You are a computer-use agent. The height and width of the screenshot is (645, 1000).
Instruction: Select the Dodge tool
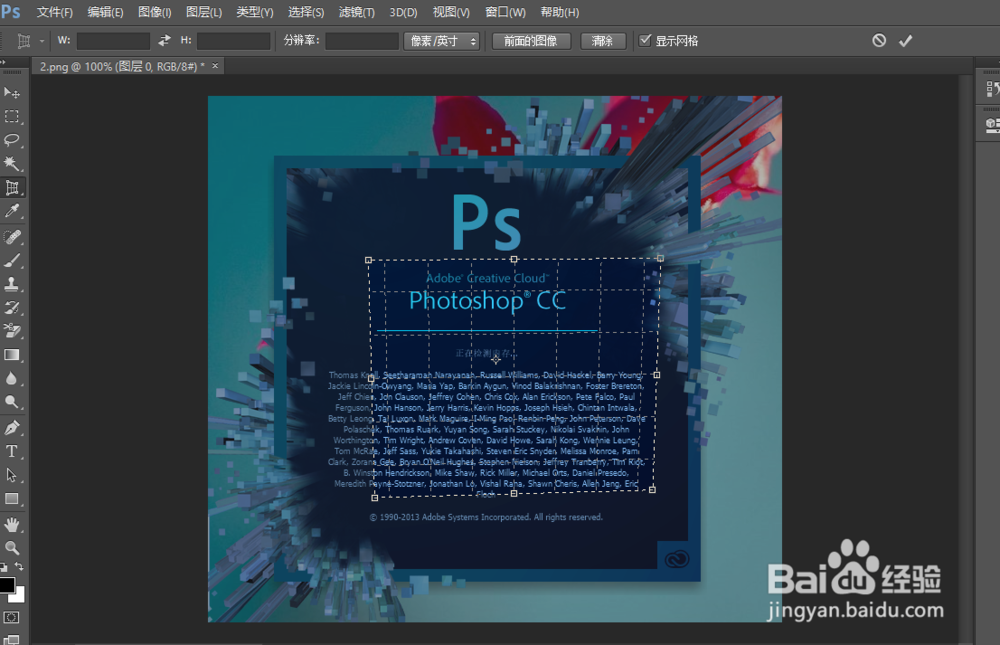(x=11, y=402)
